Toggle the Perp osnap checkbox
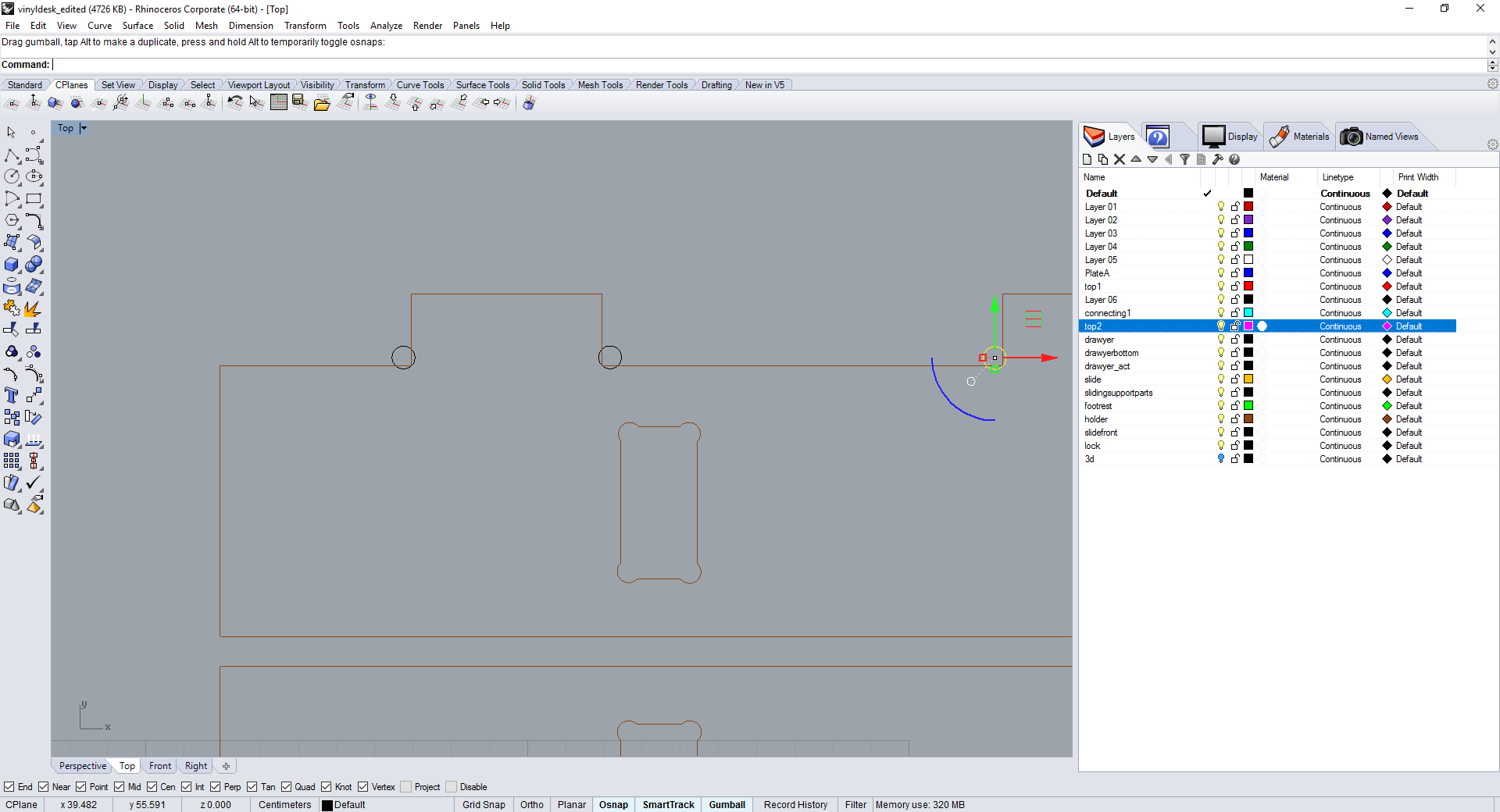The image size is (1500, 812). tap(216, 787)
